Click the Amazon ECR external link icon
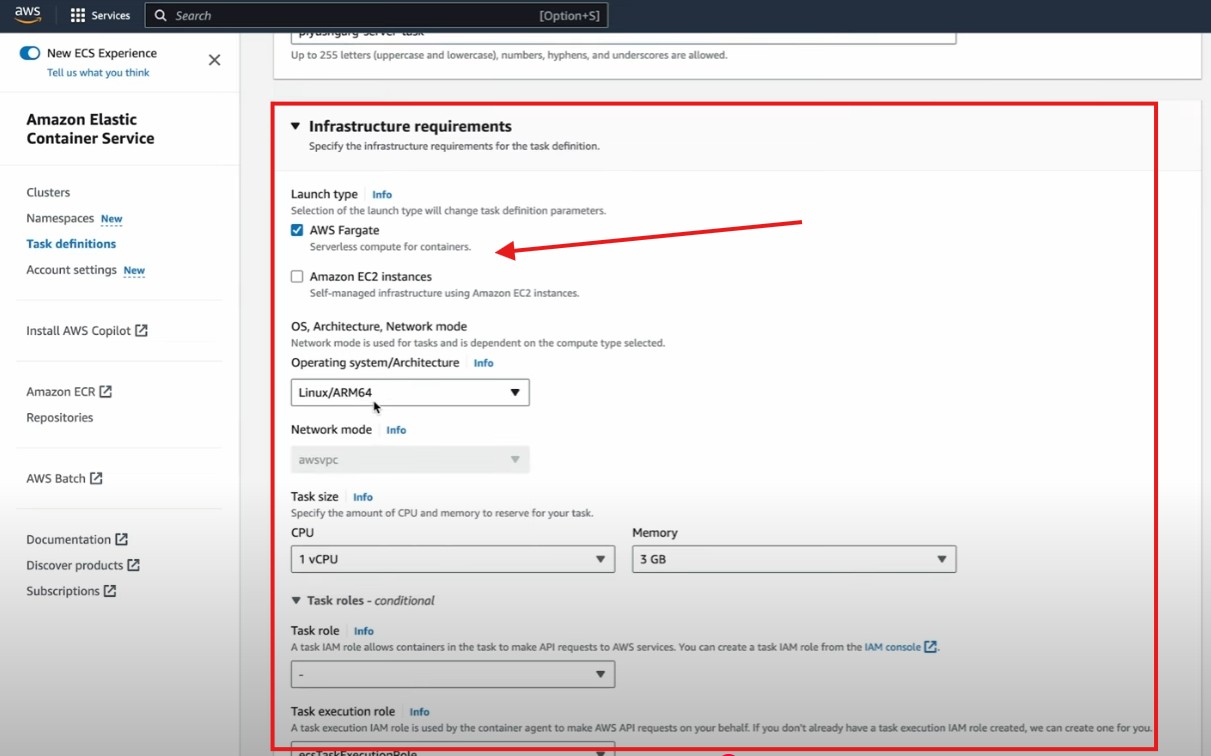Image resolution: width=1211 pixels, height=756 pixels. 106,391
